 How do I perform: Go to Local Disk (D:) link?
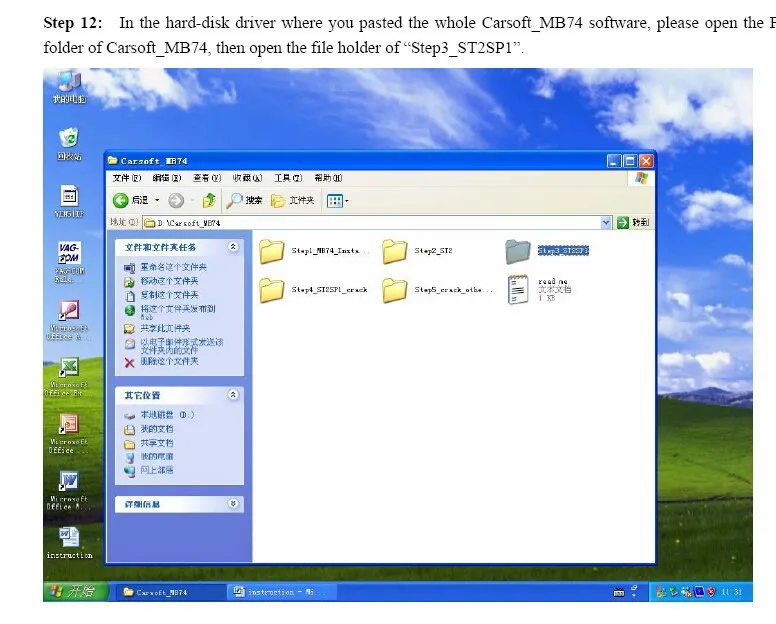(x=159, y=415)
